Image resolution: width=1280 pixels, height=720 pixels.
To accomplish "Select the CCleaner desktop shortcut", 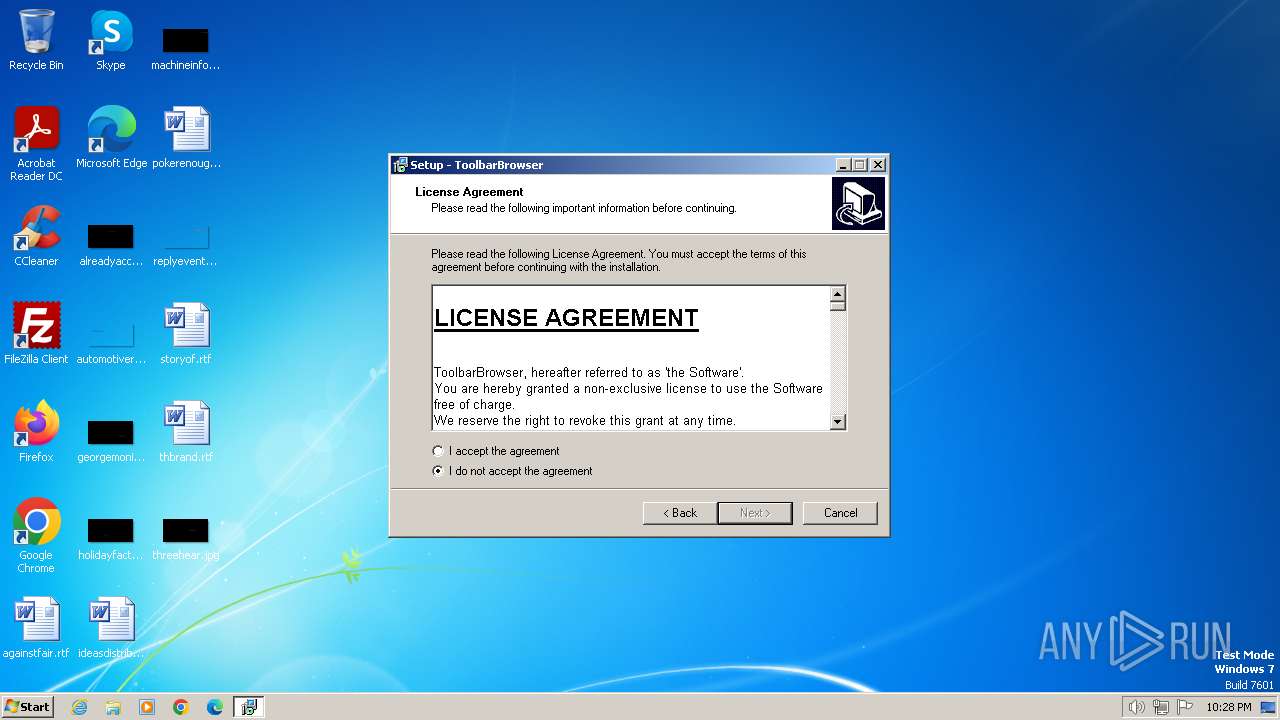I will tap(36, 236).
